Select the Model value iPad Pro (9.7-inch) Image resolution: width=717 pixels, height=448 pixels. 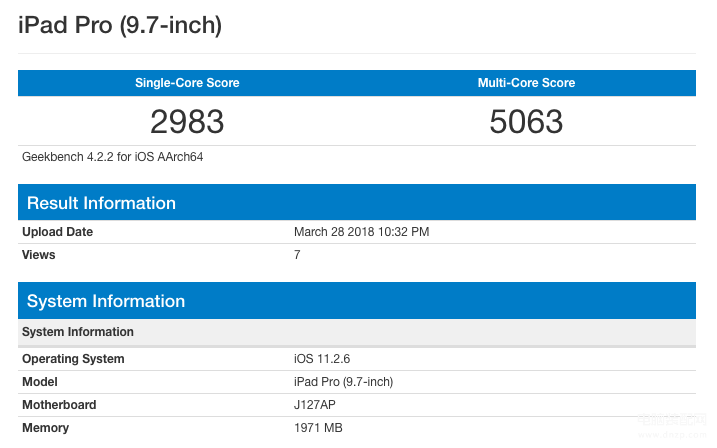343,382
